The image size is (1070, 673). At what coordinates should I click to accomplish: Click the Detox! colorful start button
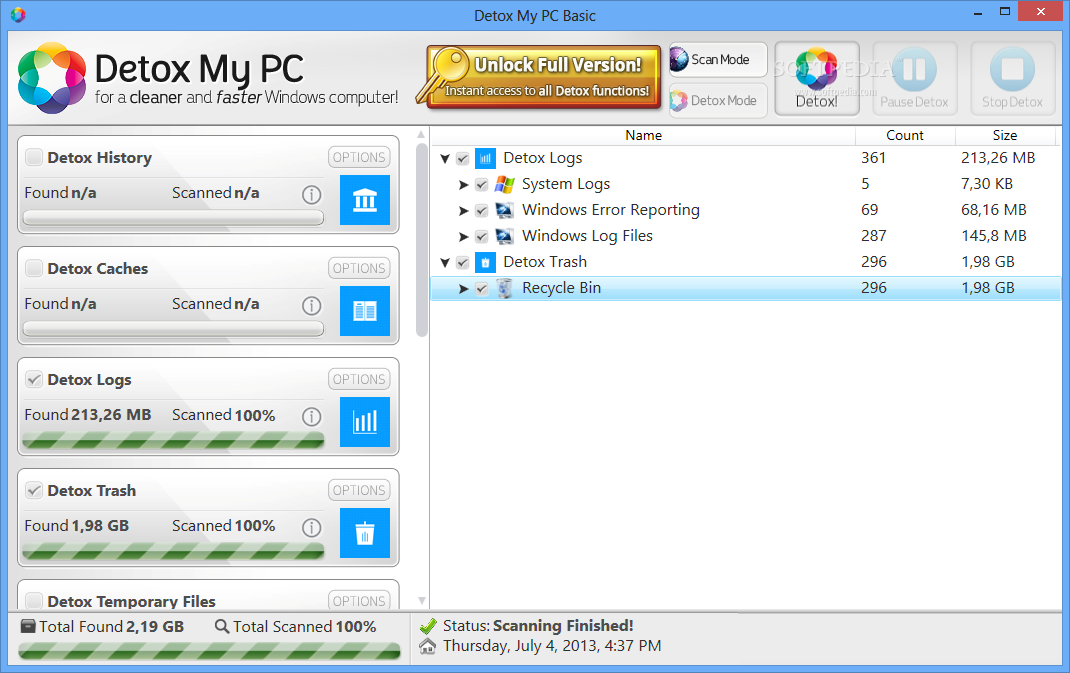click(817, 78)
